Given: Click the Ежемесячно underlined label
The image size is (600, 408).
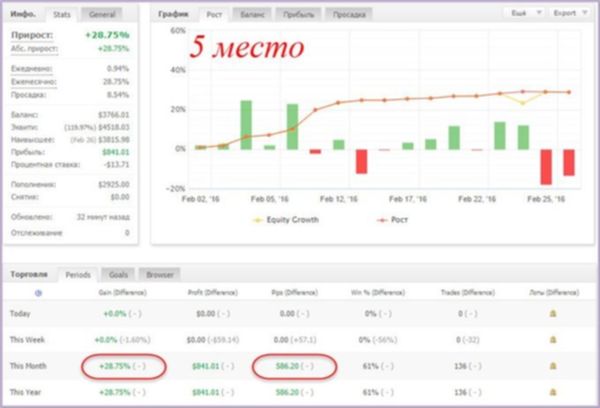Looking at the screenshot, I should [x=34, y=82].
